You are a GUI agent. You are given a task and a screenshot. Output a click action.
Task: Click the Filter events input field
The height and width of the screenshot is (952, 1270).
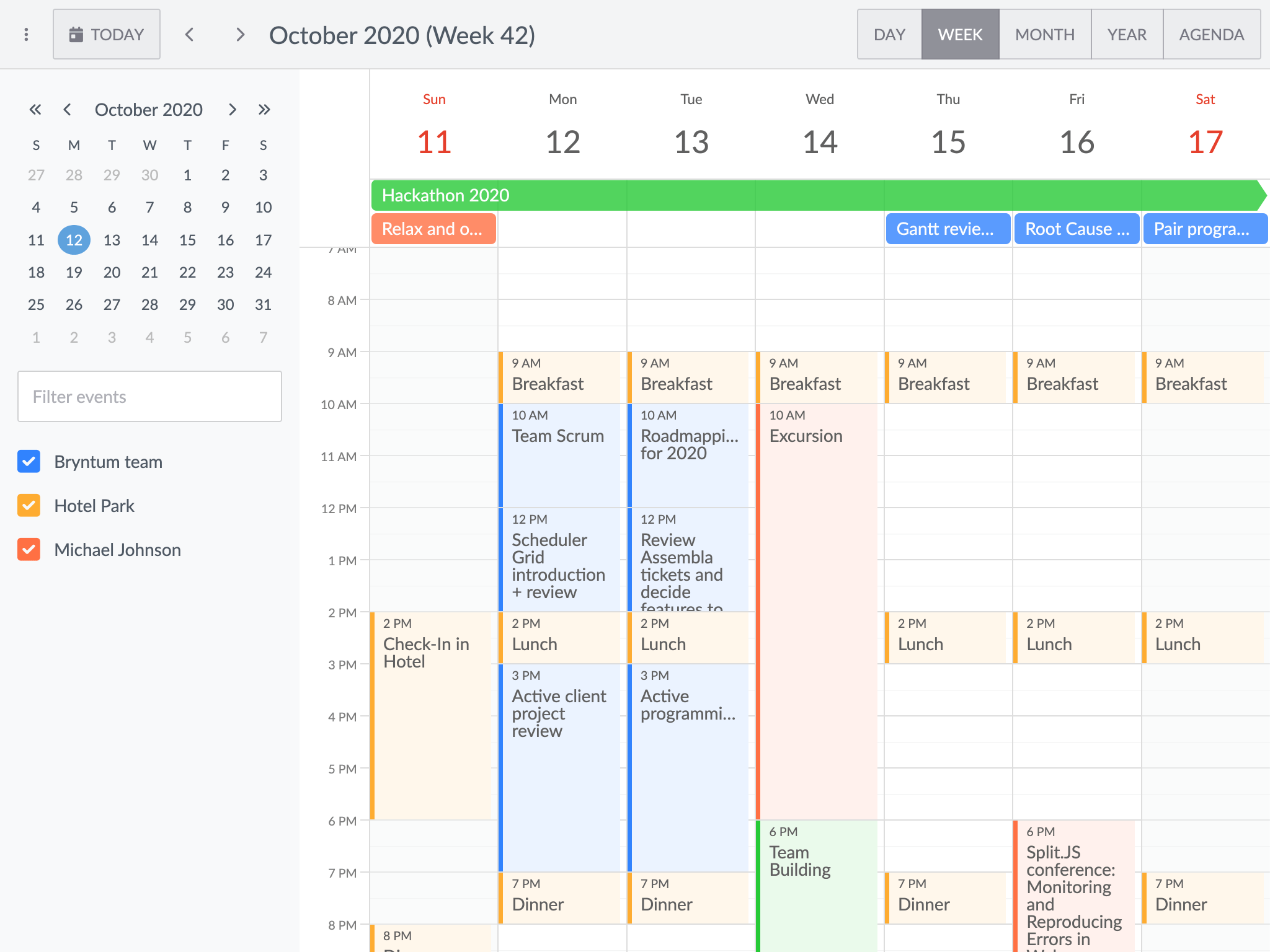pyautogui.click(x=149, y=397)
